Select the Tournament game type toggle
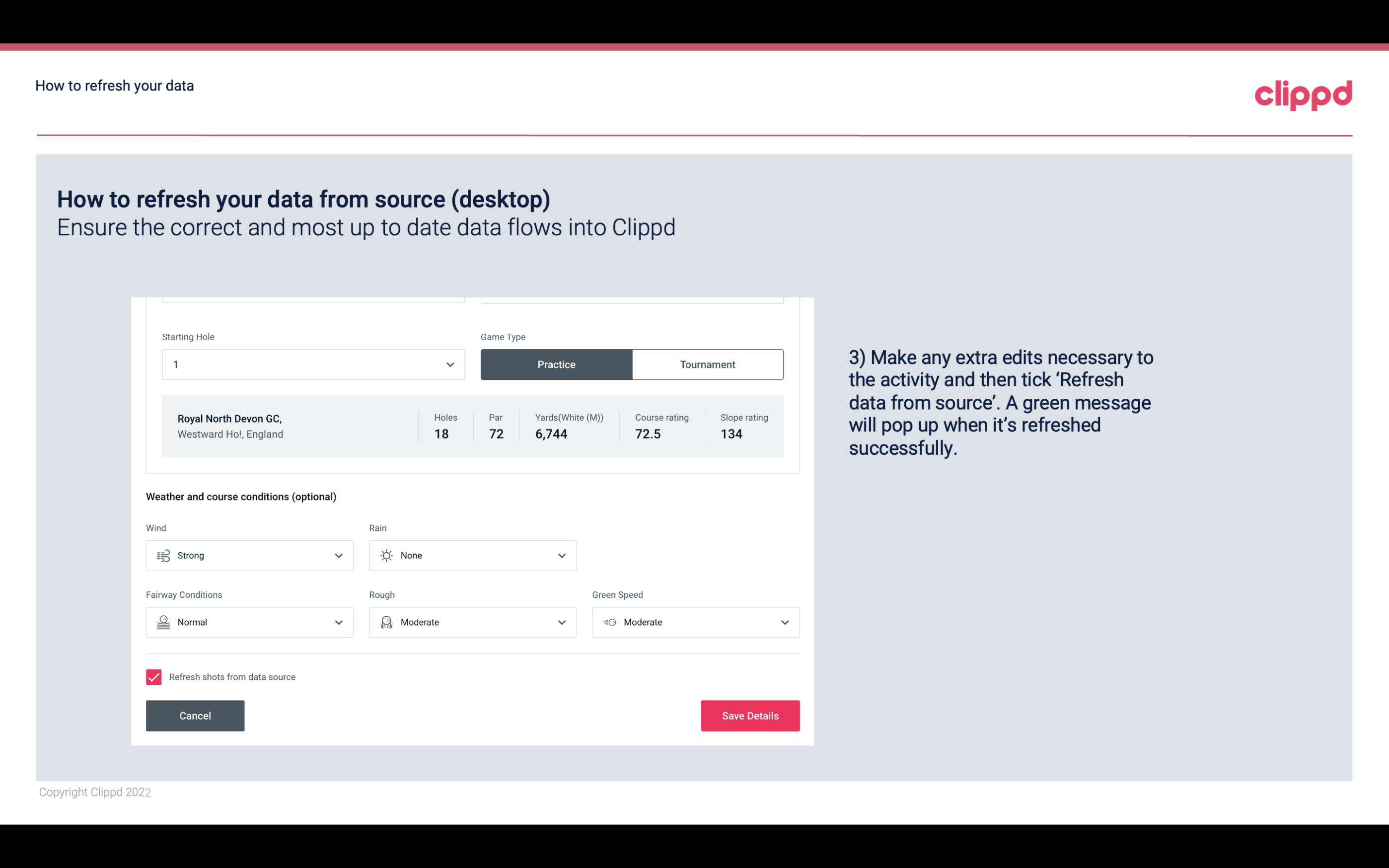 click(708, 364)
